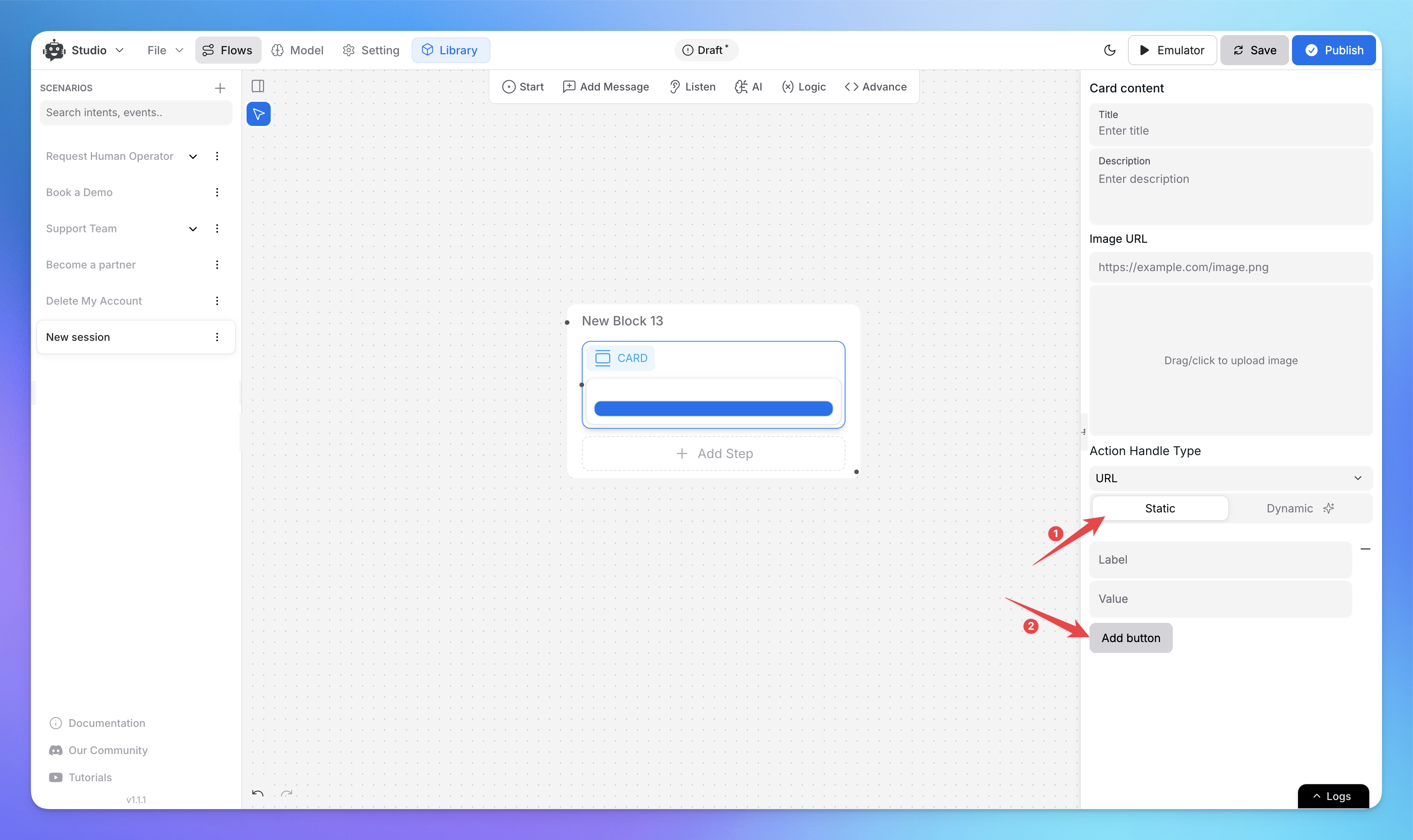Open options for Delete My Account
1413x840 pixels.
point(217,301)
